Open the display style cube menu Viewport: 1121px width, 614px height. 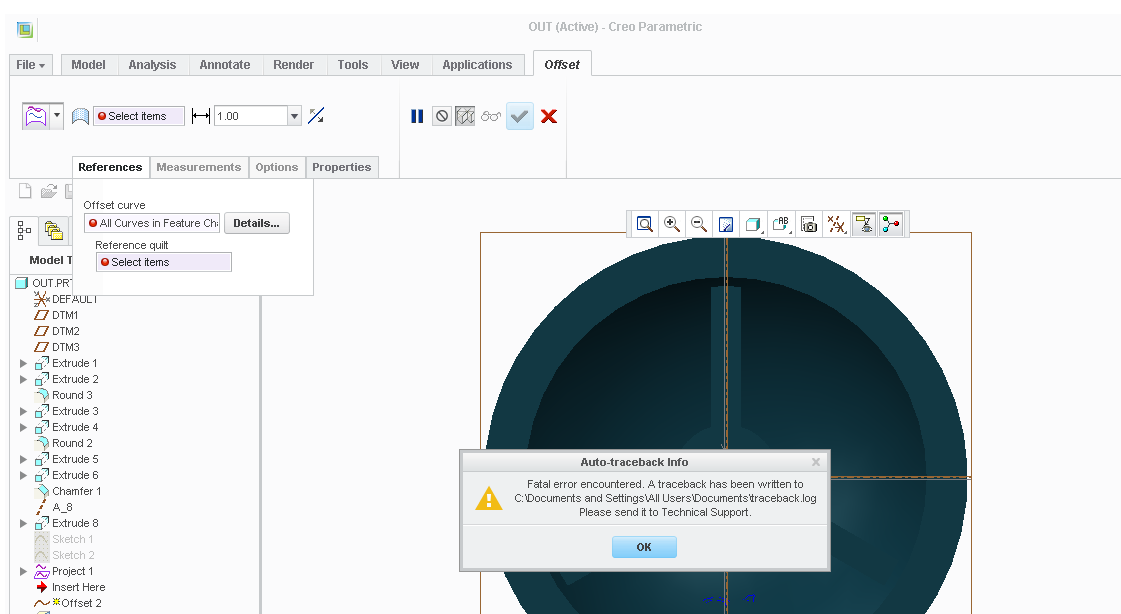(753, 224)
